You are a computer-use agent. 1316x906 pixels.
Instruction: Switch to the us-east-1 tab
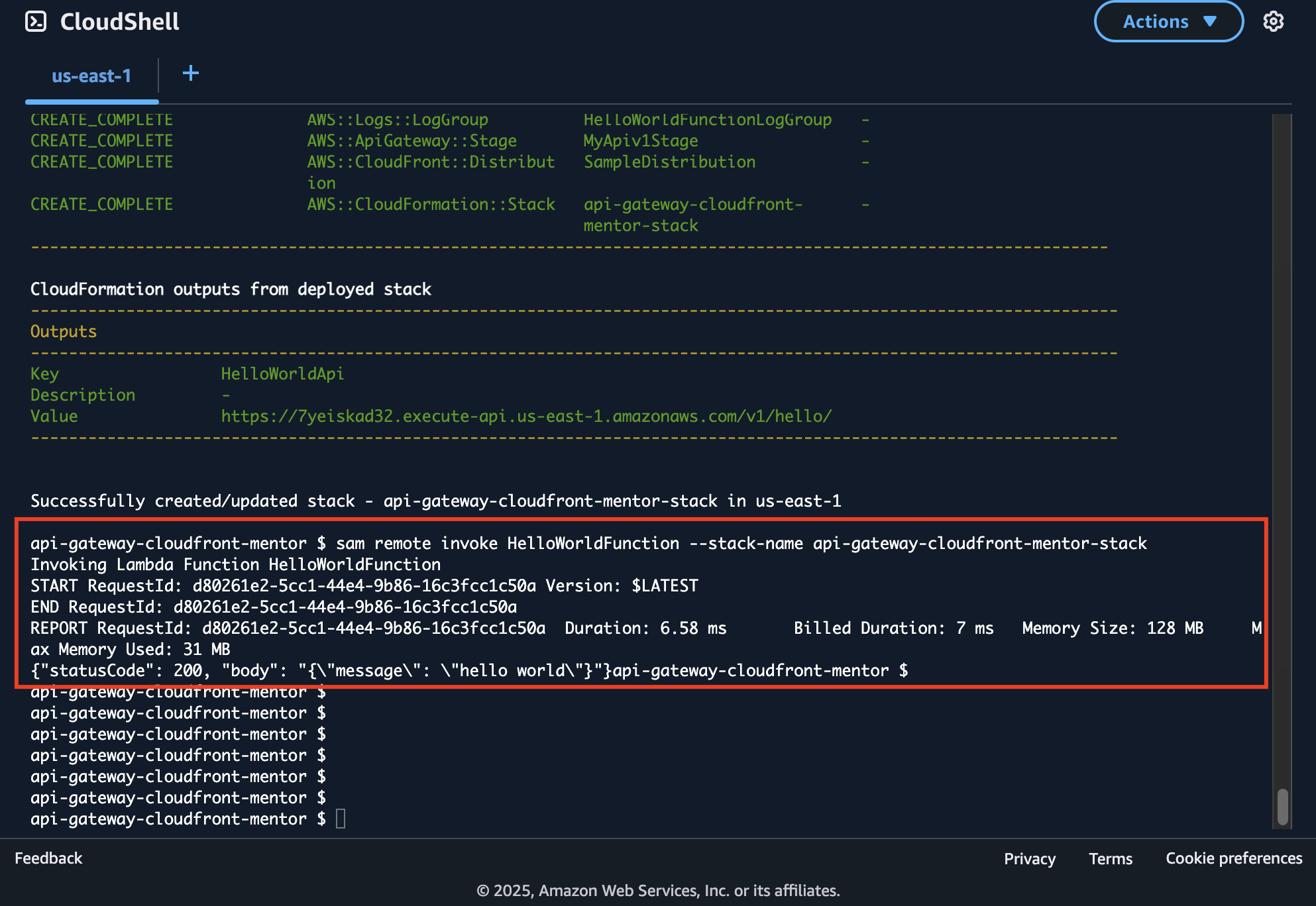(91, 76)
